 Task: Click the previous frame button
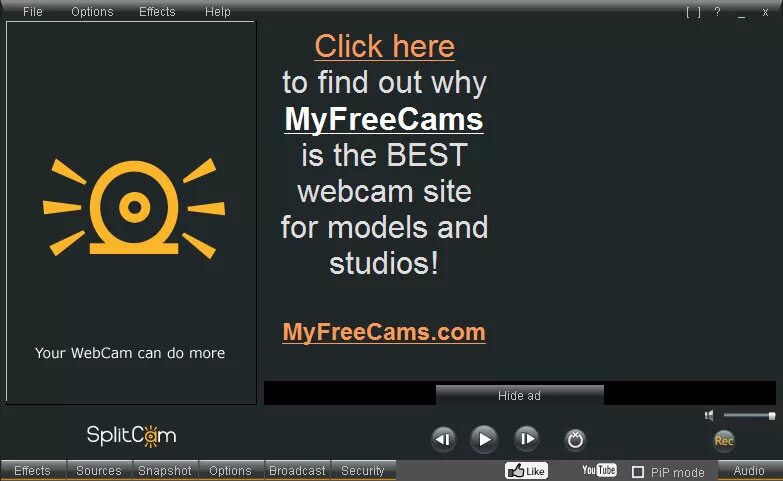pyautogui.click(x=443, y=439)
